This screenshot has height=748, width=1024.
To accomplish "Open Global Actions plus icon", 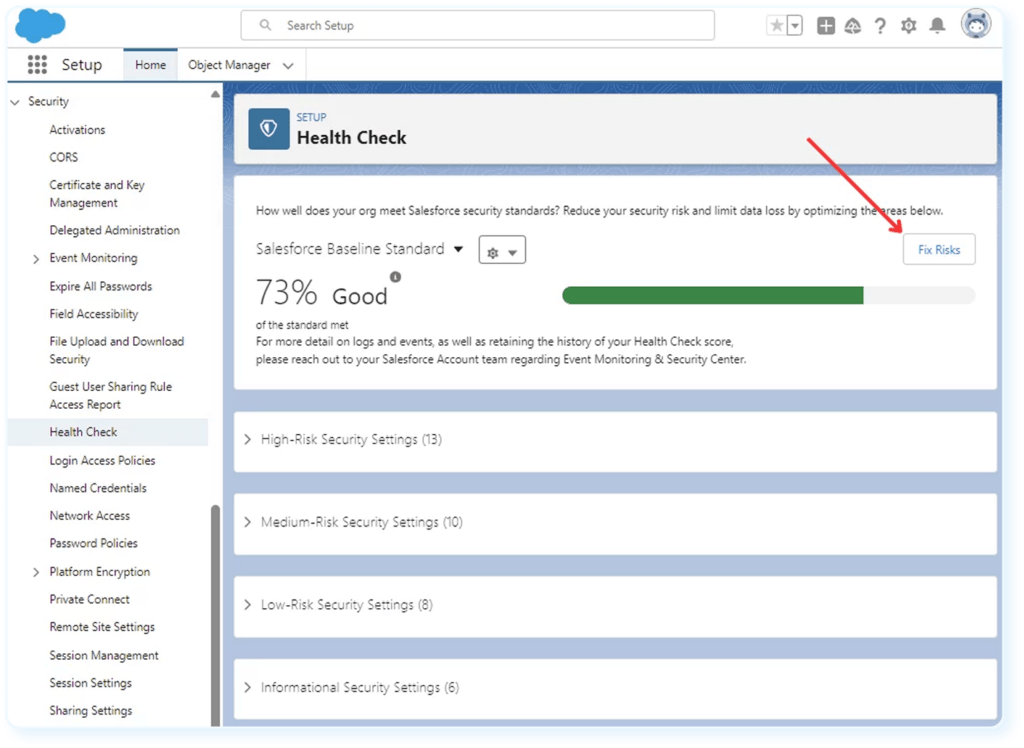I will tap(825, 25).
